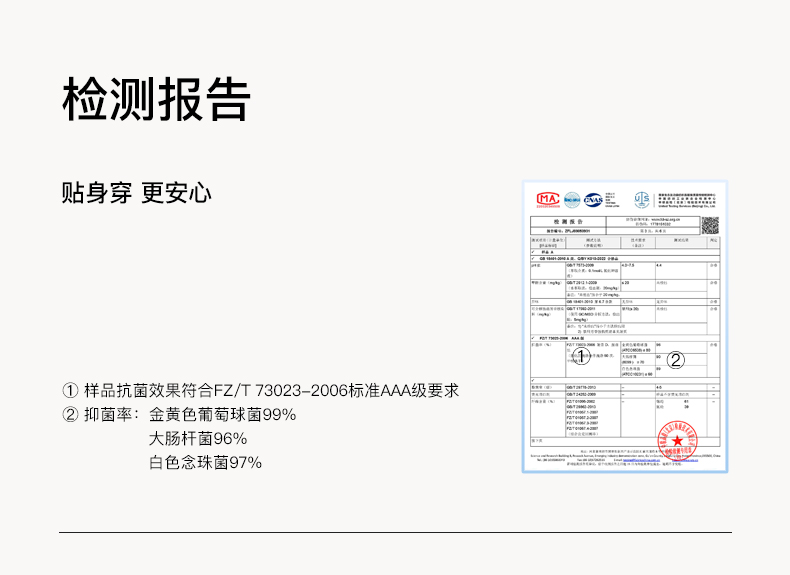Click the 白色念珠菌97% line
This screenshot has height=575, width=790.
(x=205, y=462)
